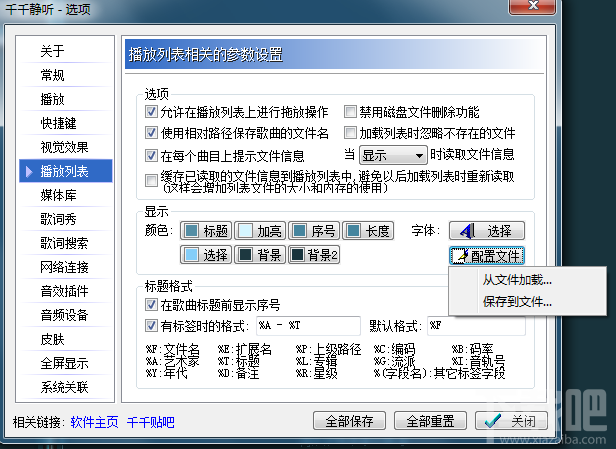Select the 播放列表 sidebar entry
Viewport: 616px width, 449px height.
tap(65, 171)
